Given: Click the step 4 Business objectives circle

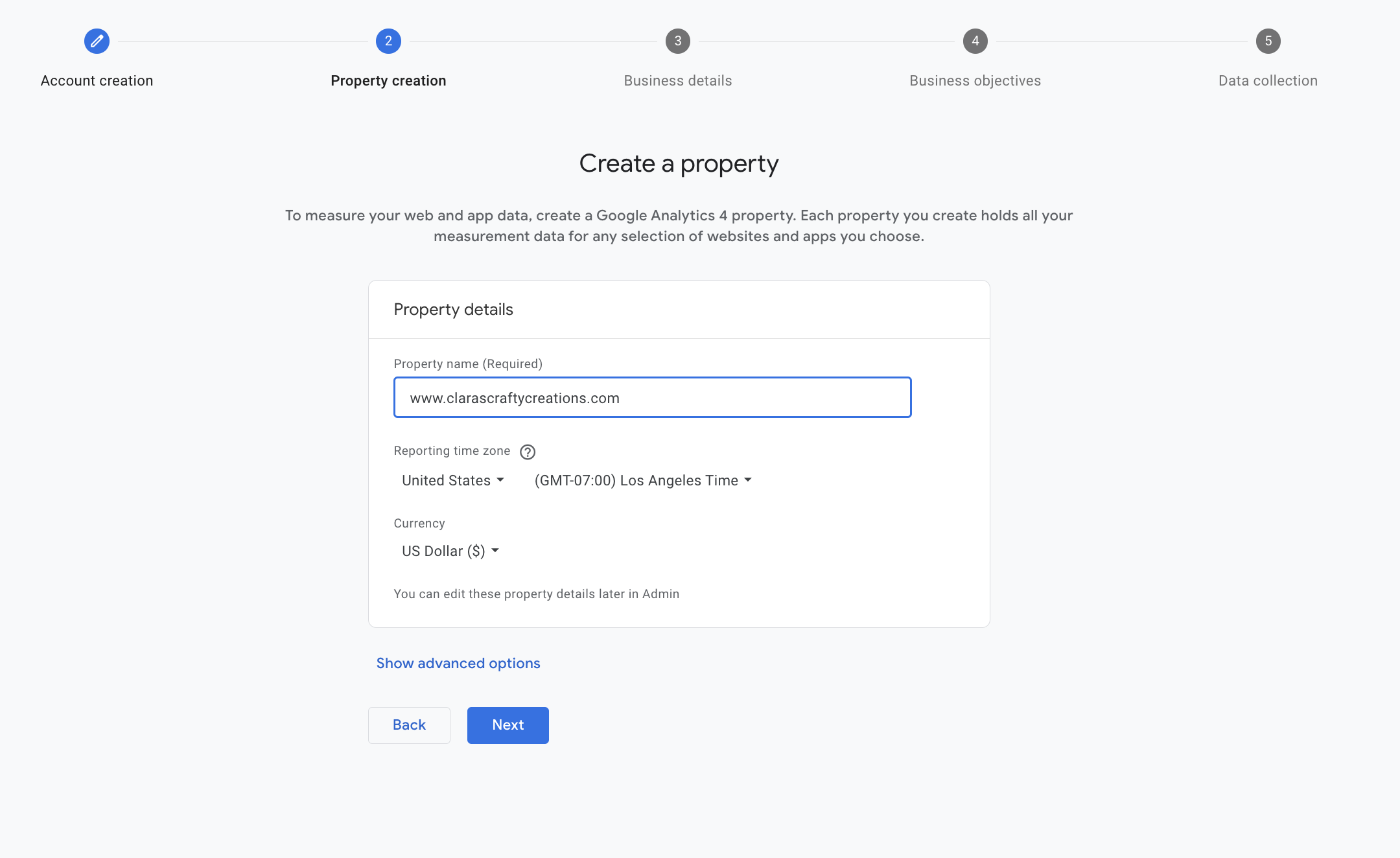Looking at the screenshot, I should (975, 41).
